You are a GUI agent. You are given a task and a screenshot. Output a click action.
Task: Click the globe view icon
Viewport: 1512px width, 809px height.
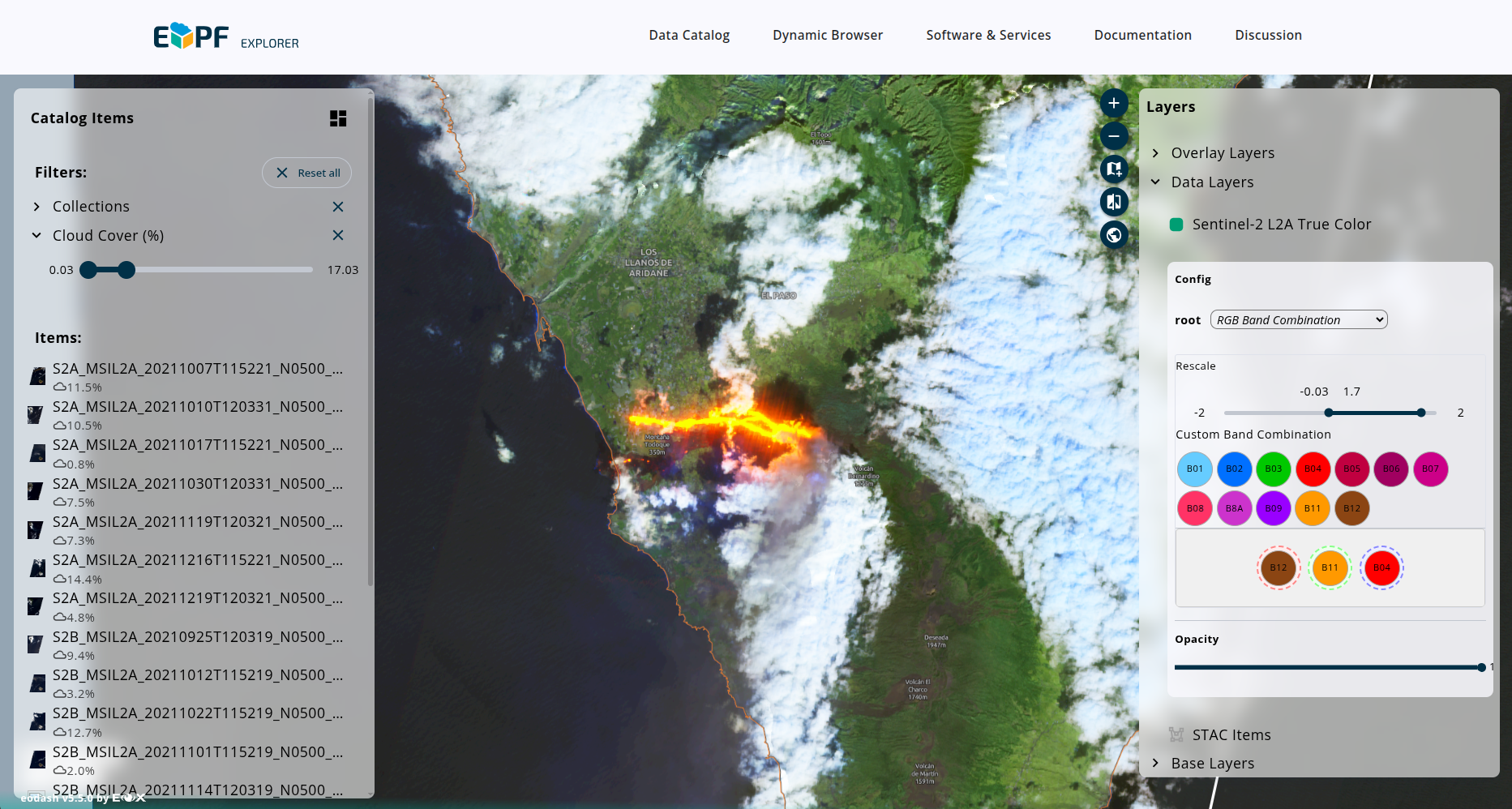[1114, 235]
